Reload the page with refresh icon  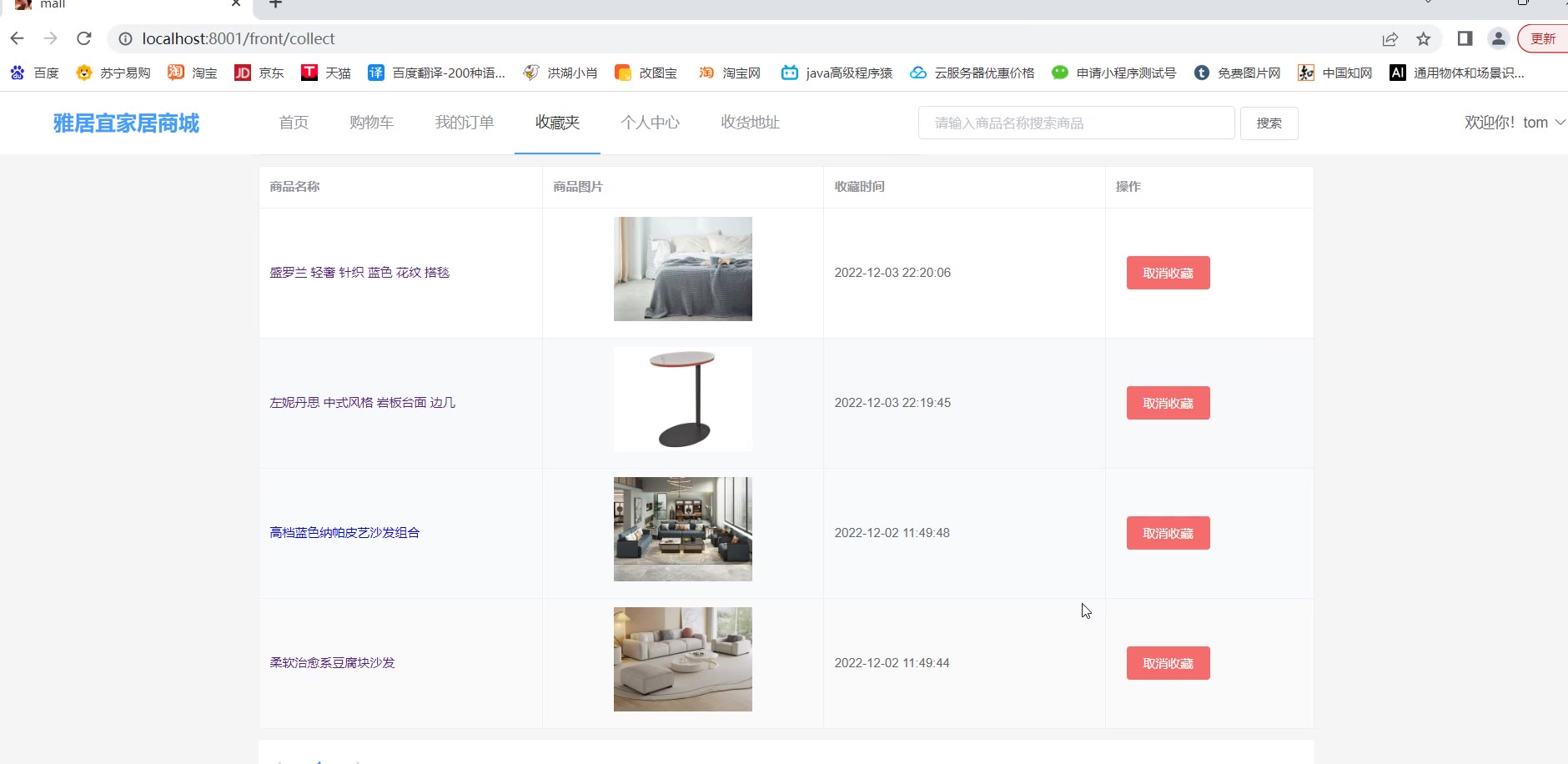84,38
